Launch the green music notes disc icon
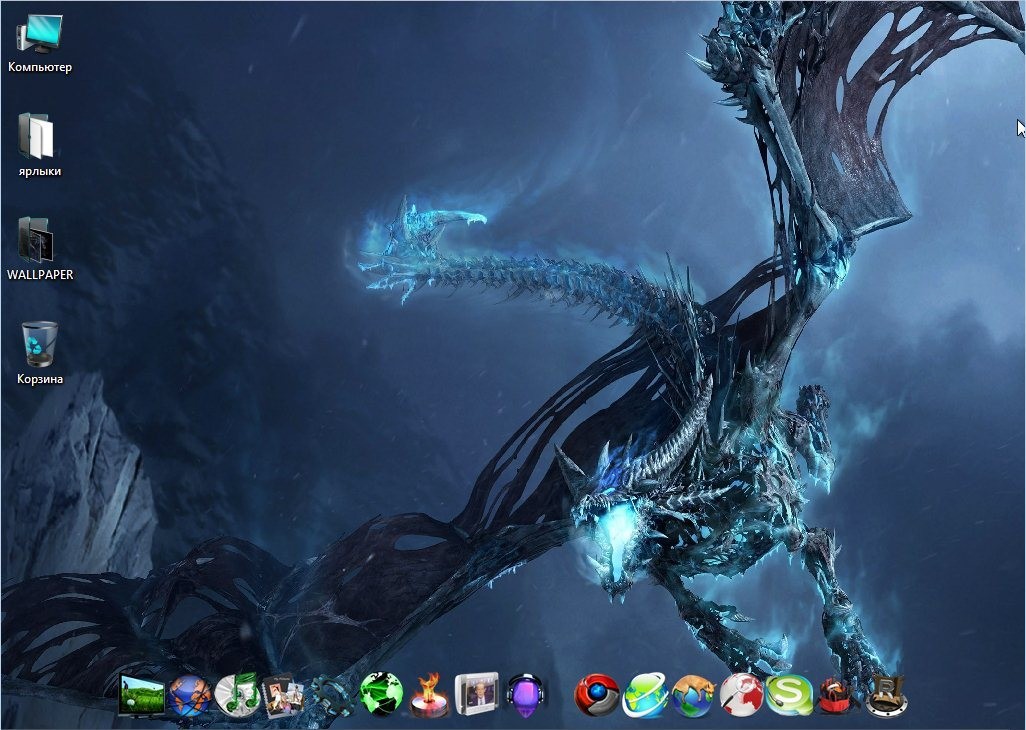 [x=237, y=695]
